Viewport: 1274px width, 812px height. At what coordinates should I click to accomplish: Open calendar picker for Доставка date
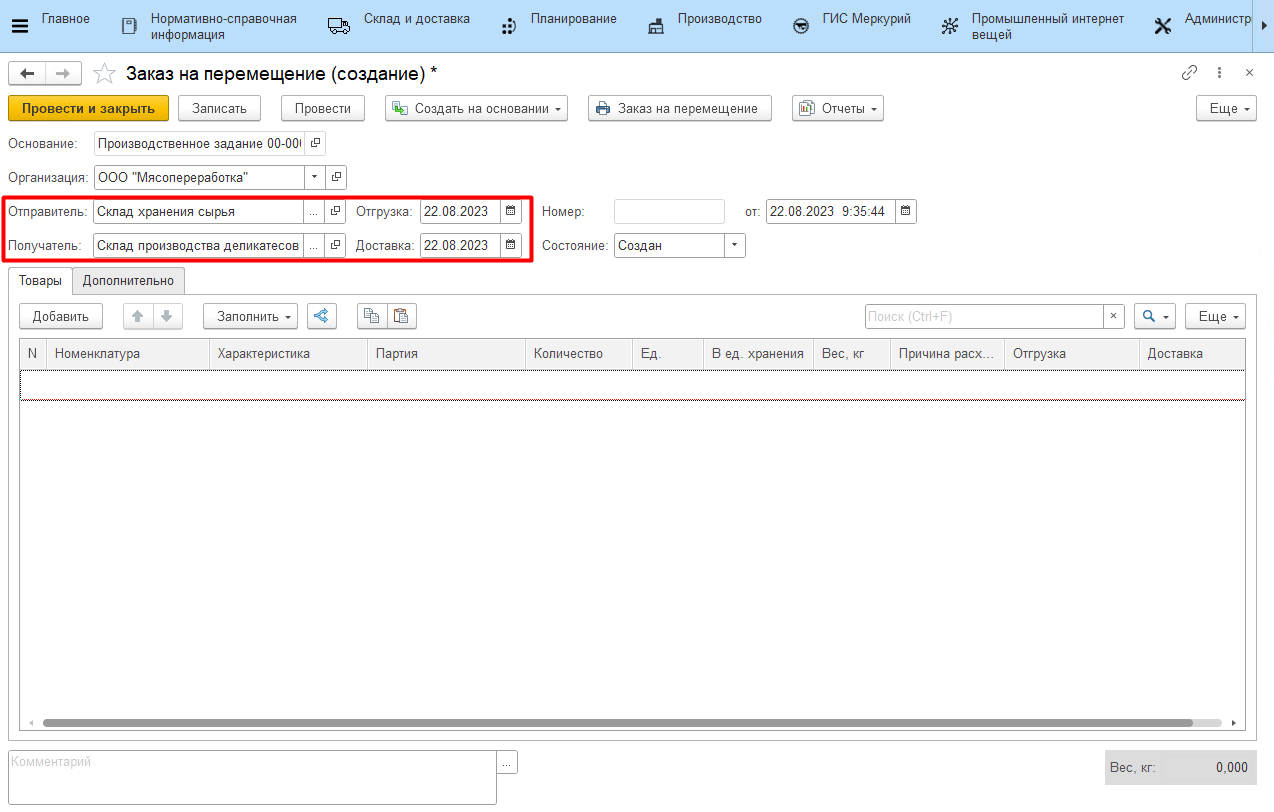[x=511, y=245]
